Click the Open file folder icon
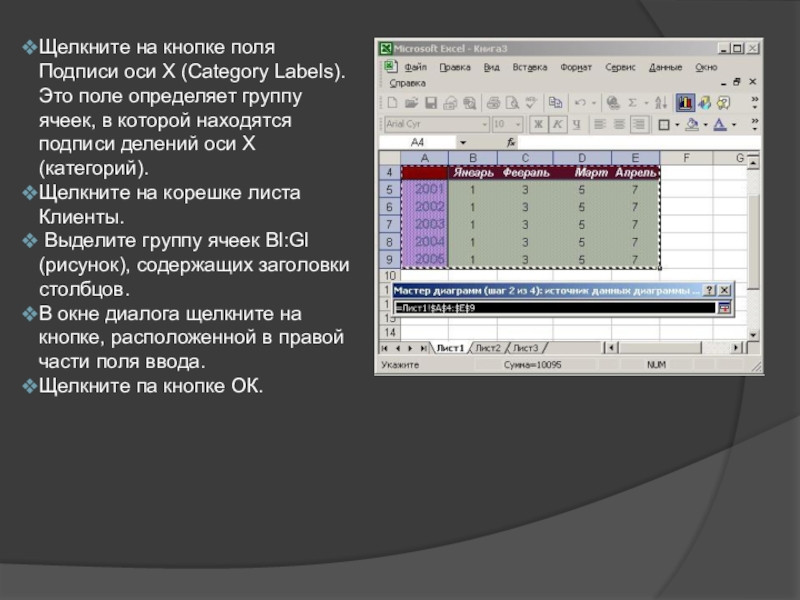This screenshot has height=600, width=800. (x=411, y=103)
